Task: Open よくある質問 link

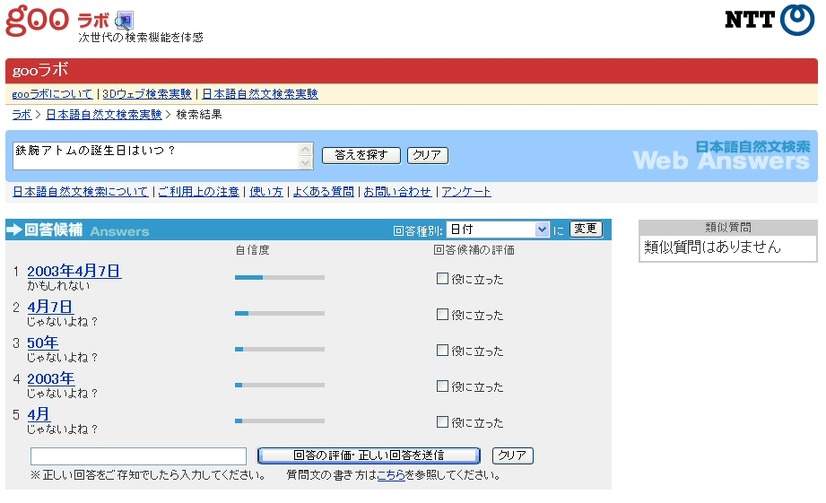Action: 323,192
